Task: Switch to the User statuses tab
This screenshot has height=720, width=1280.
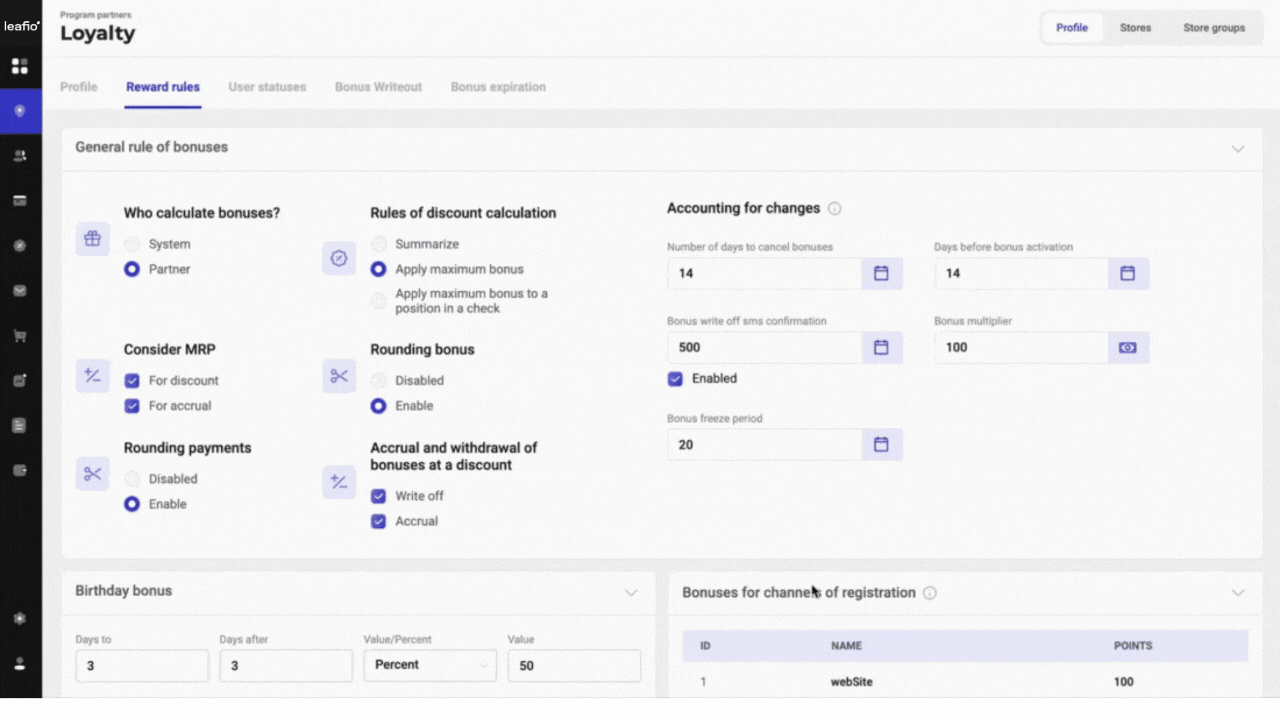Action: point(267,87)
